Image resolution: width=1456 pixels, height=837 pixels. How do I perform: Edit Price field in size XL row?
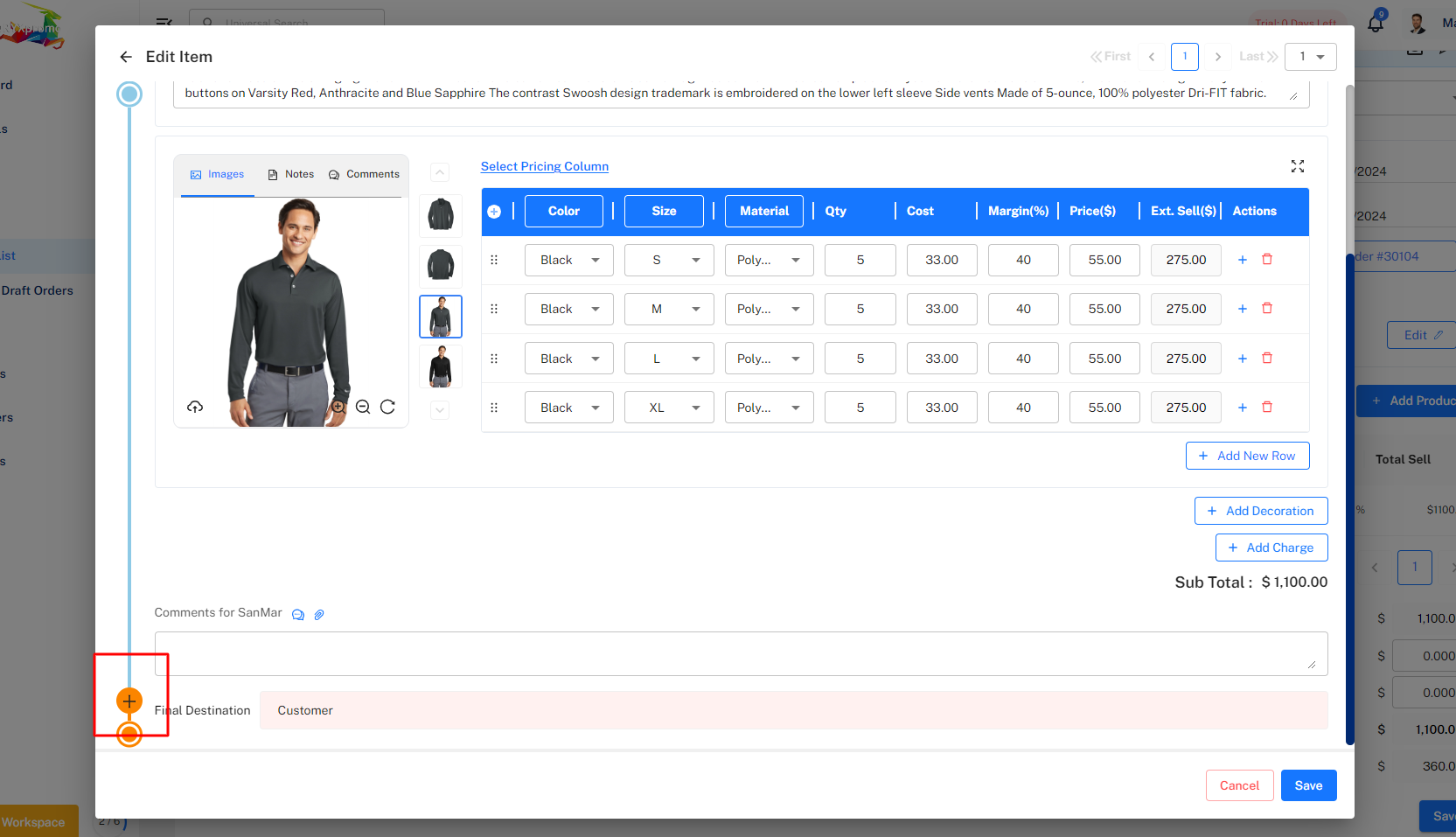coord(1104,408)
